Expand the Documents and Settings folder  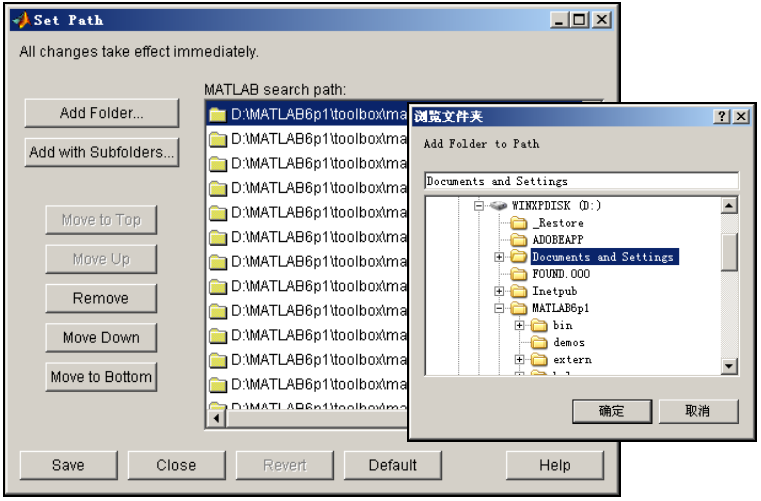tap(499, 257)
